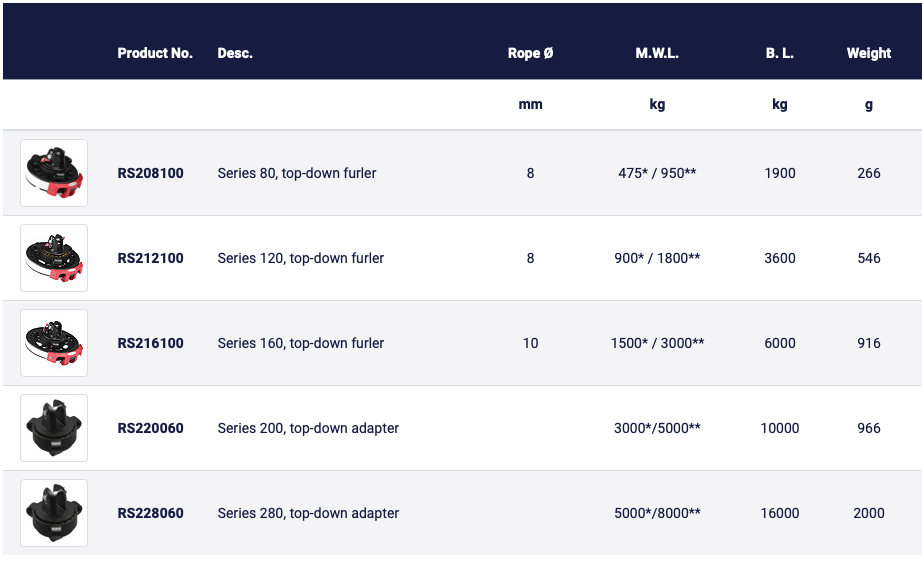The height and width of the screenshot is (567, 922).
Task: Open the RS216100 furler product thumbnail
Action: click(54, 343)
